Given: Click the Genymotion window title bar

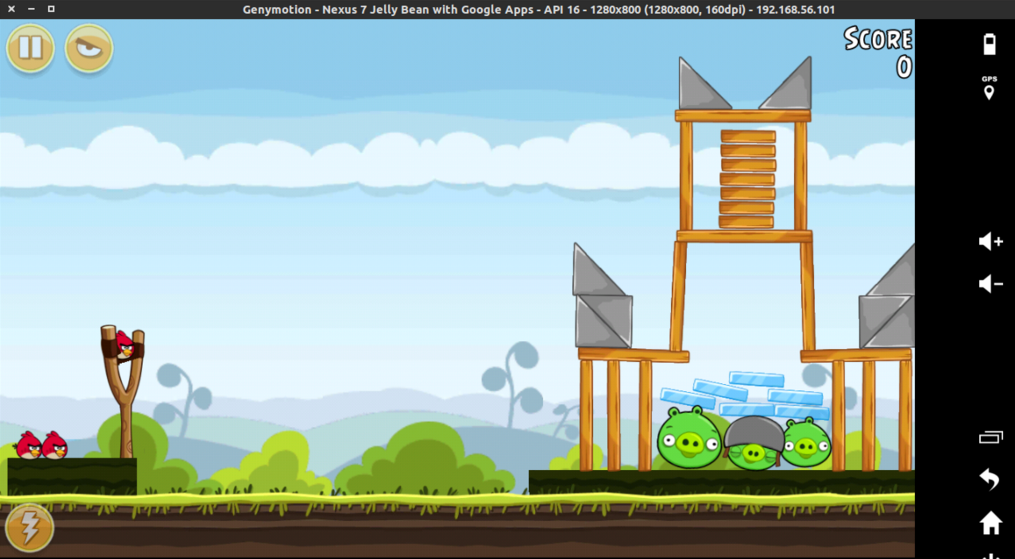Looking at the screenshot, I should click(538, 9).
